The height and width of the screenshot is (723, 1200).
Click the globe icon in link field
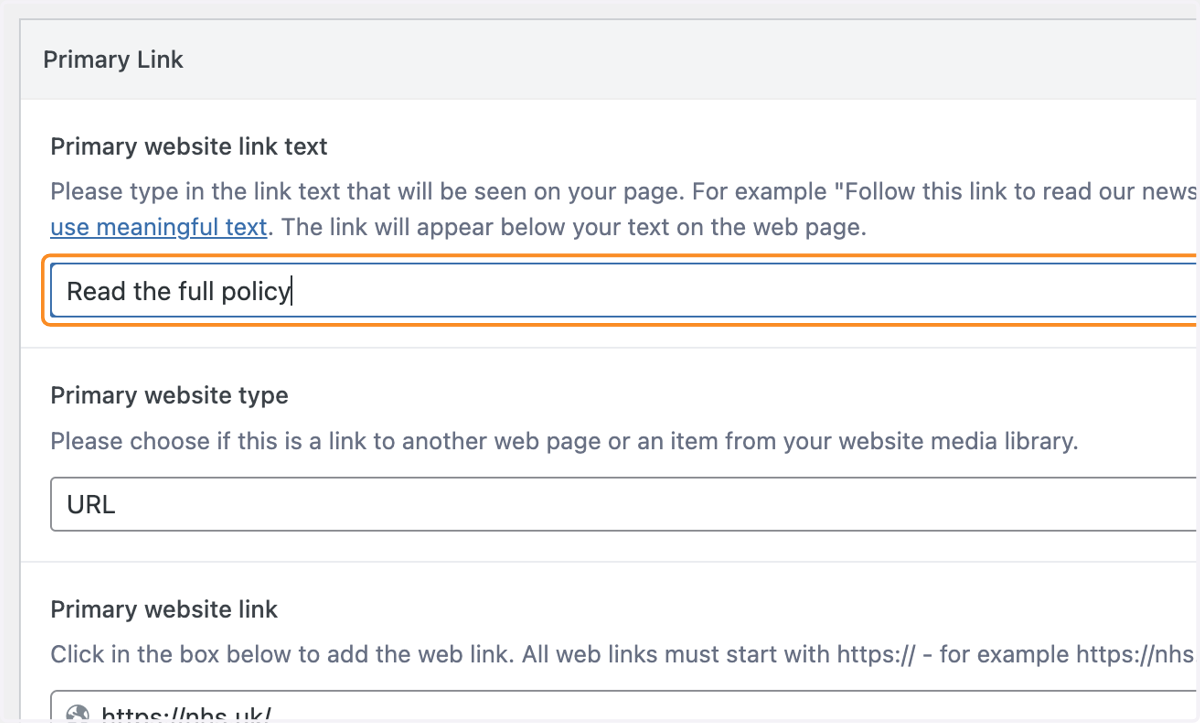(x=77, y=714)
